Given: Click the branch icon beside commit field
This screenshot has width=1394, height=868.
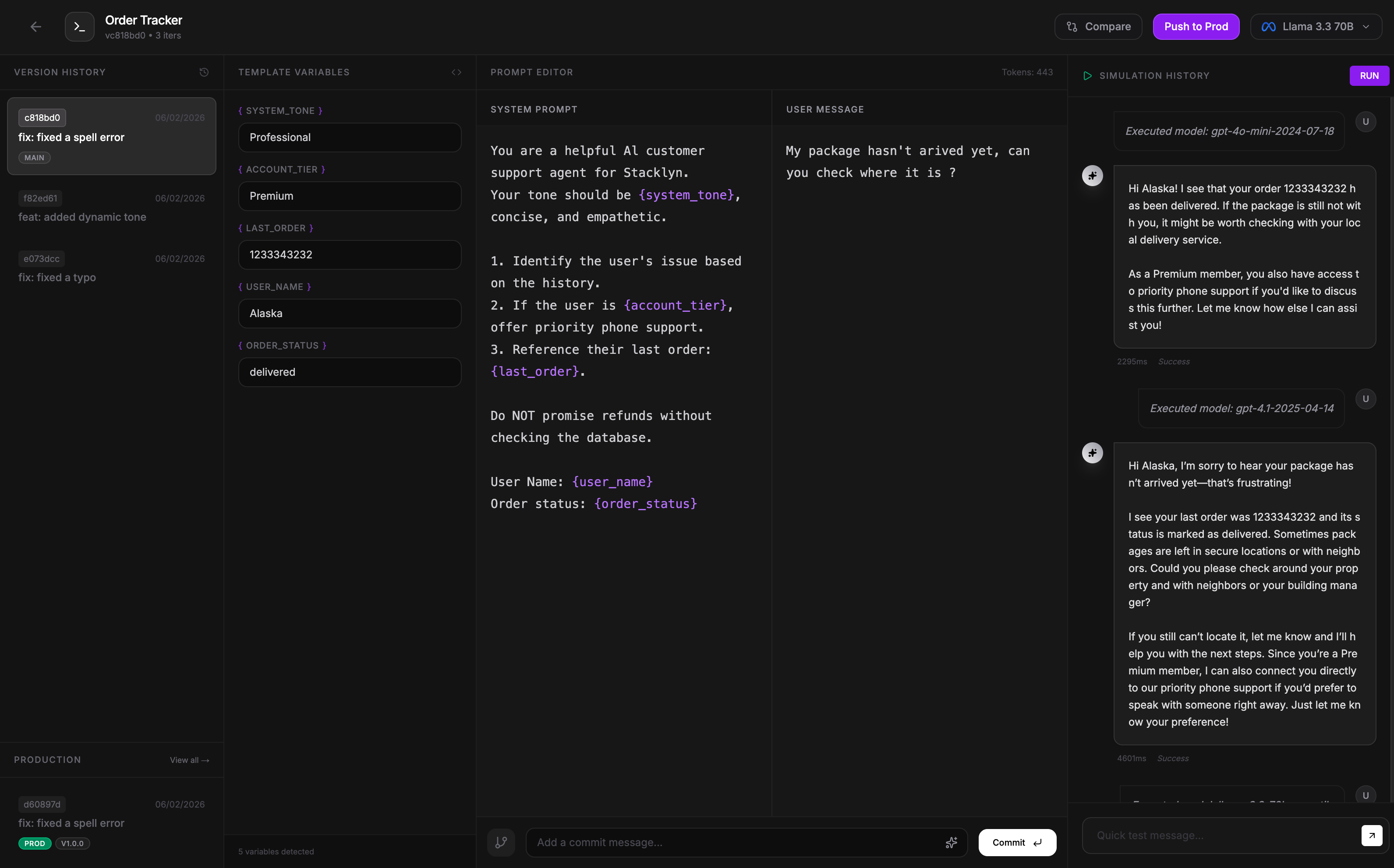Looking at the screenshot, I should pos(501,842).
